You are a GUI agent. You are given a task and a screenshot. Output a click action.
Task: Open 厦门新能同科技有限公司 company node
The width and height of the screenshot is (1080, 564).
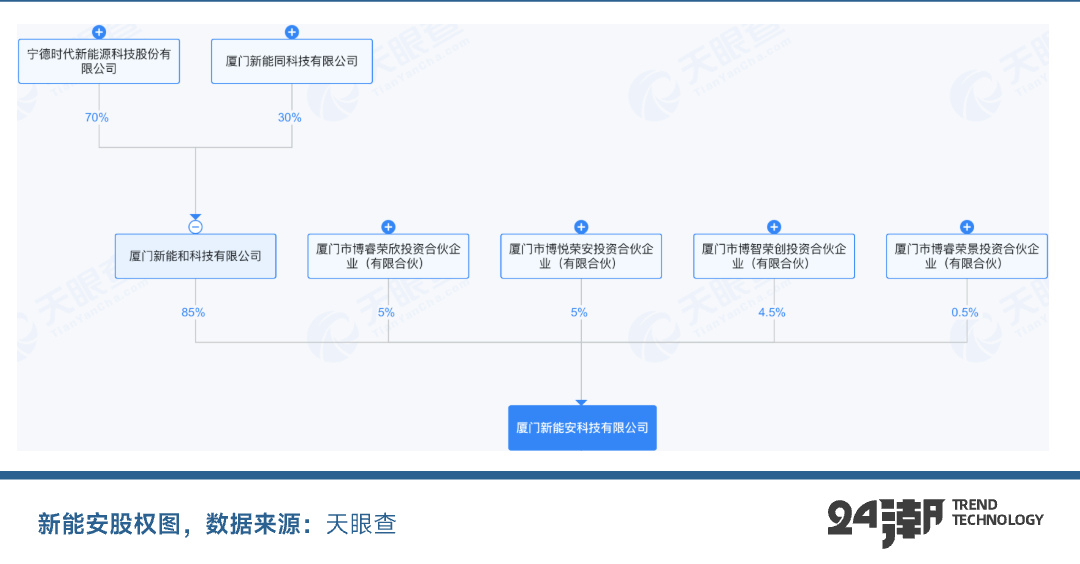click(x=292, y=61)
